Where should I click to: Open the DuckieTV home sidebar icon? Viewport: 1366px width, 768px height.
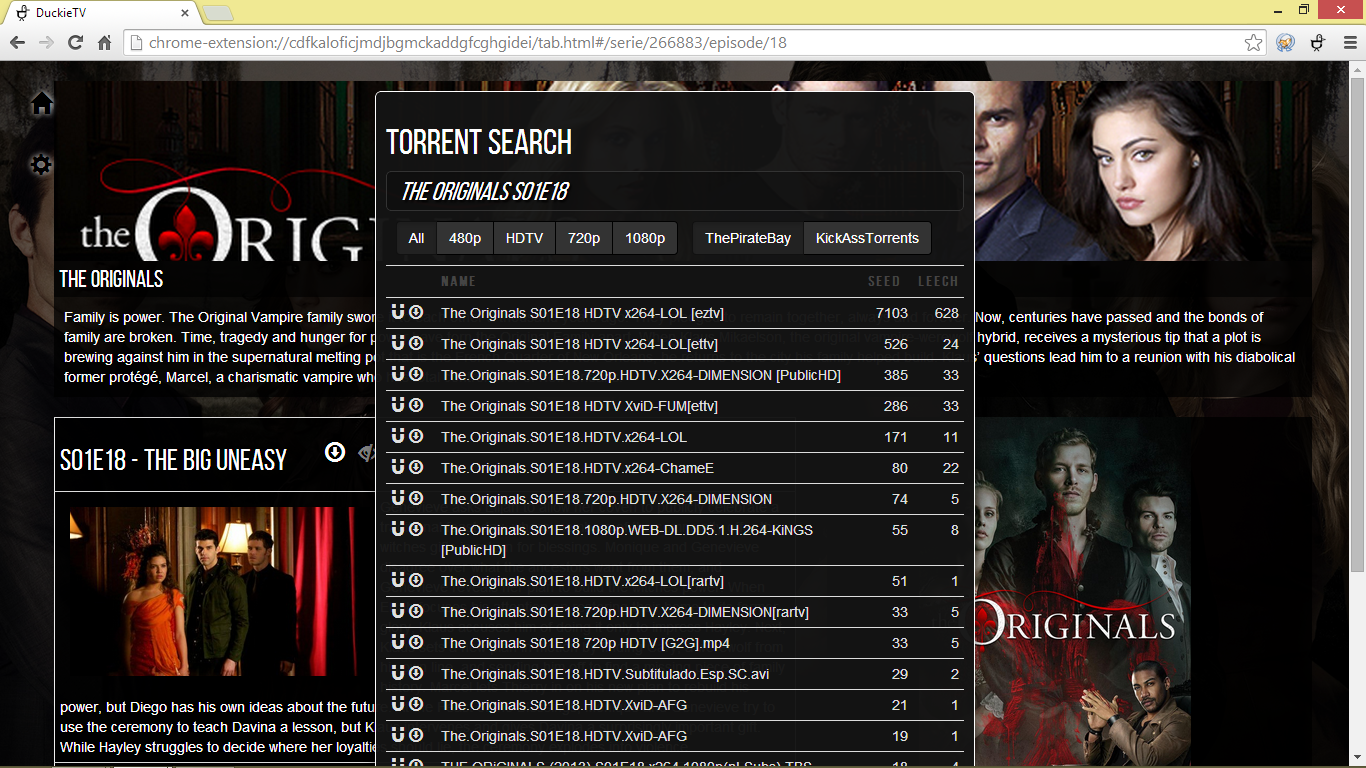point(41,103)
